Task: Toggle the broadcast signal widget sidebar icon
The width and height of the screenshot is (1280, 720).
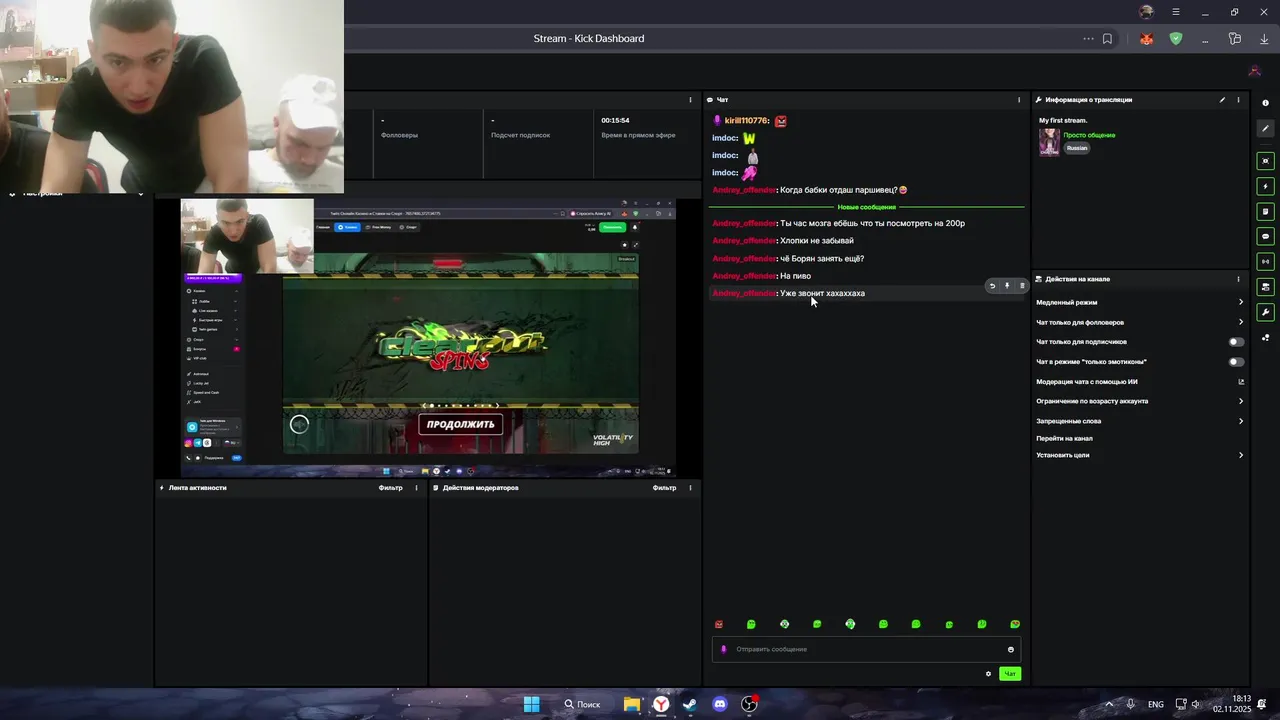Action: coord(1265,262)
